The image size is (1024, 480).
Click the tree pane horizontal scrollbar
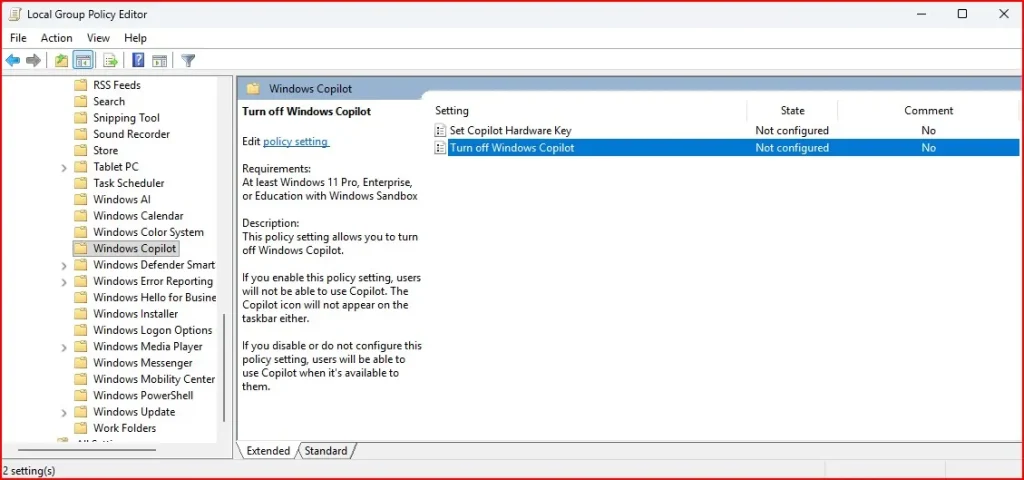(x=86, y=449)
